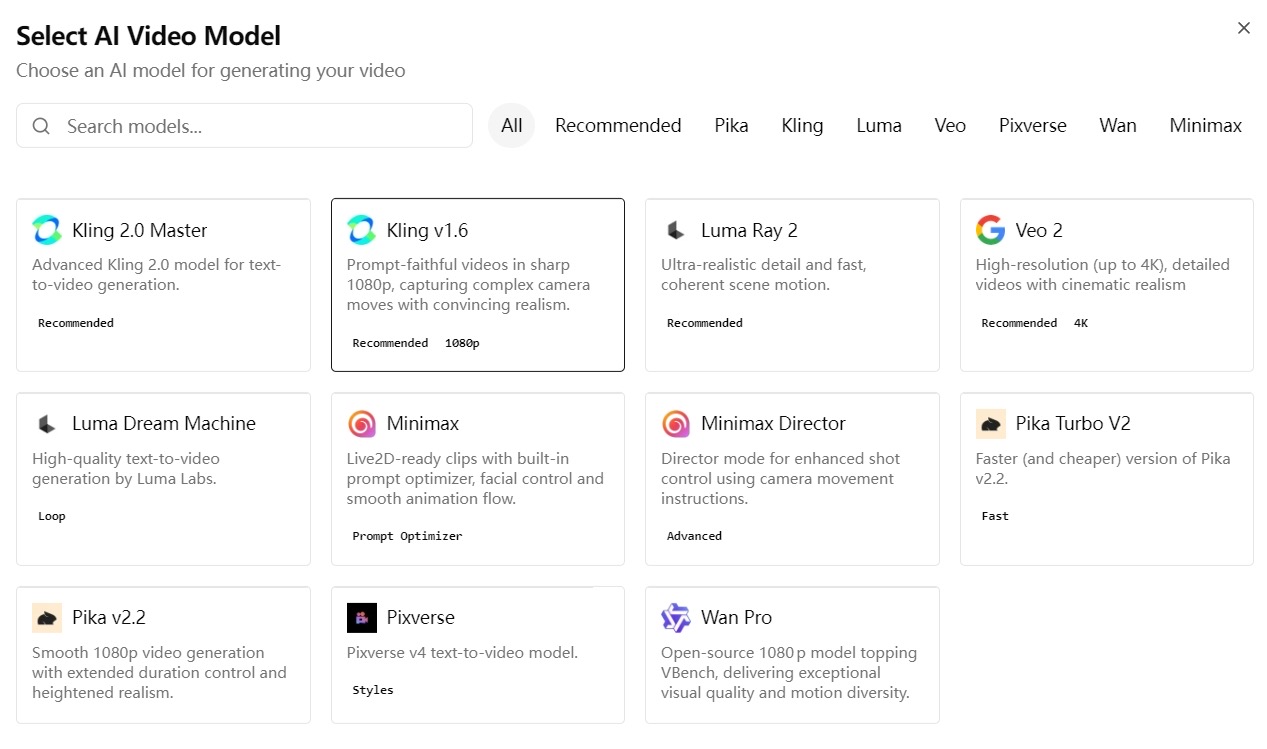Pick the Pika v2.2 model title
This screenshot has width=1267, height=749.
[x=109, y=617]
